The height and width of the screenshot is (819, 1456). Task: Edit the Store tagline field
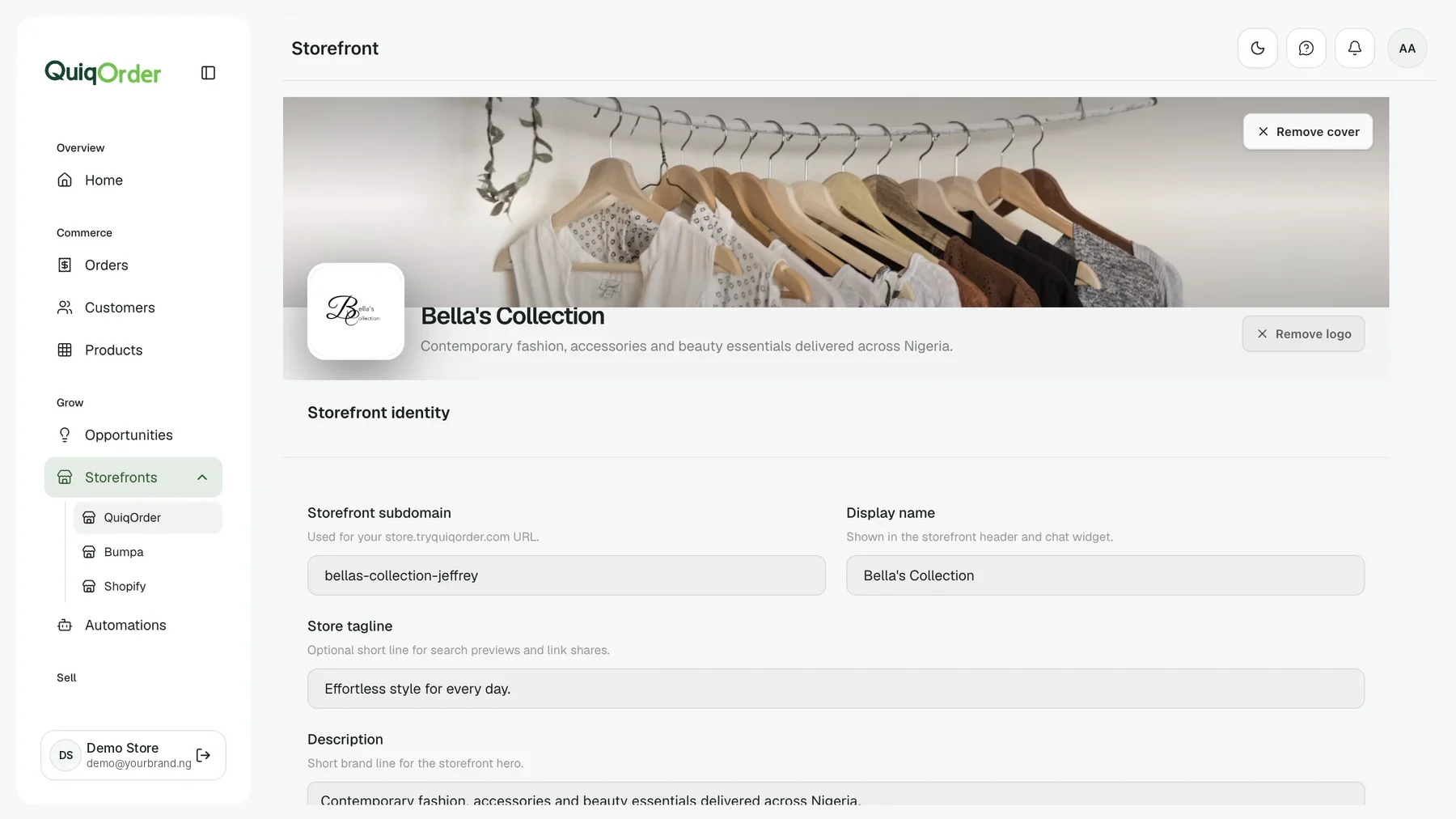836,689
